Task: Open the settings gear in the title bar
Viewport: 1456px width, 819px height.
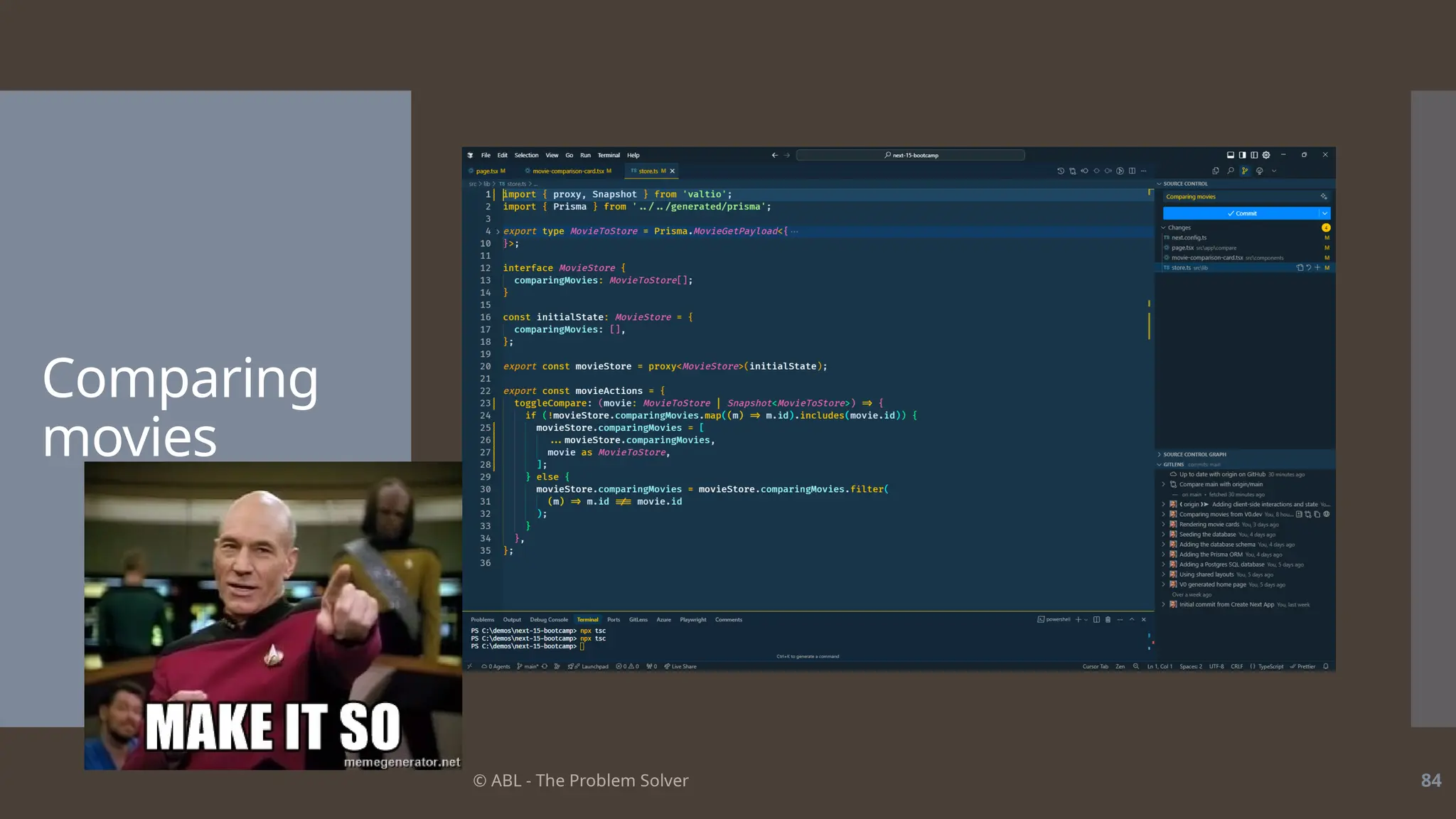Action: [x=1266, y=155]
